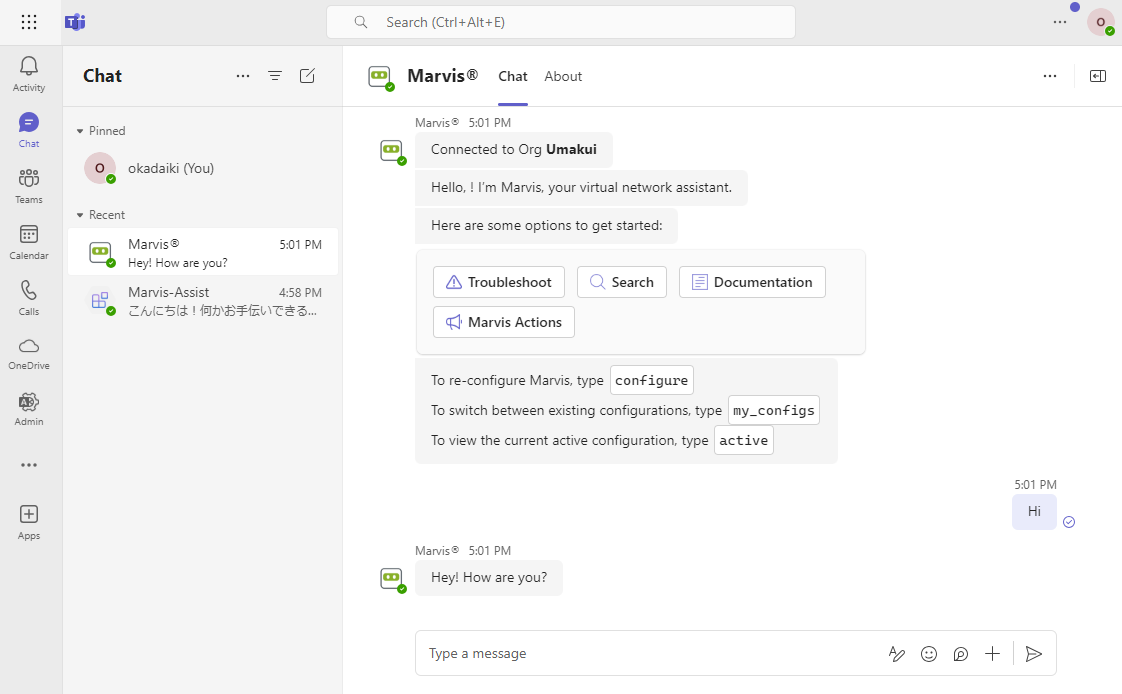Collapse the Recent chats section

(81, 215)
